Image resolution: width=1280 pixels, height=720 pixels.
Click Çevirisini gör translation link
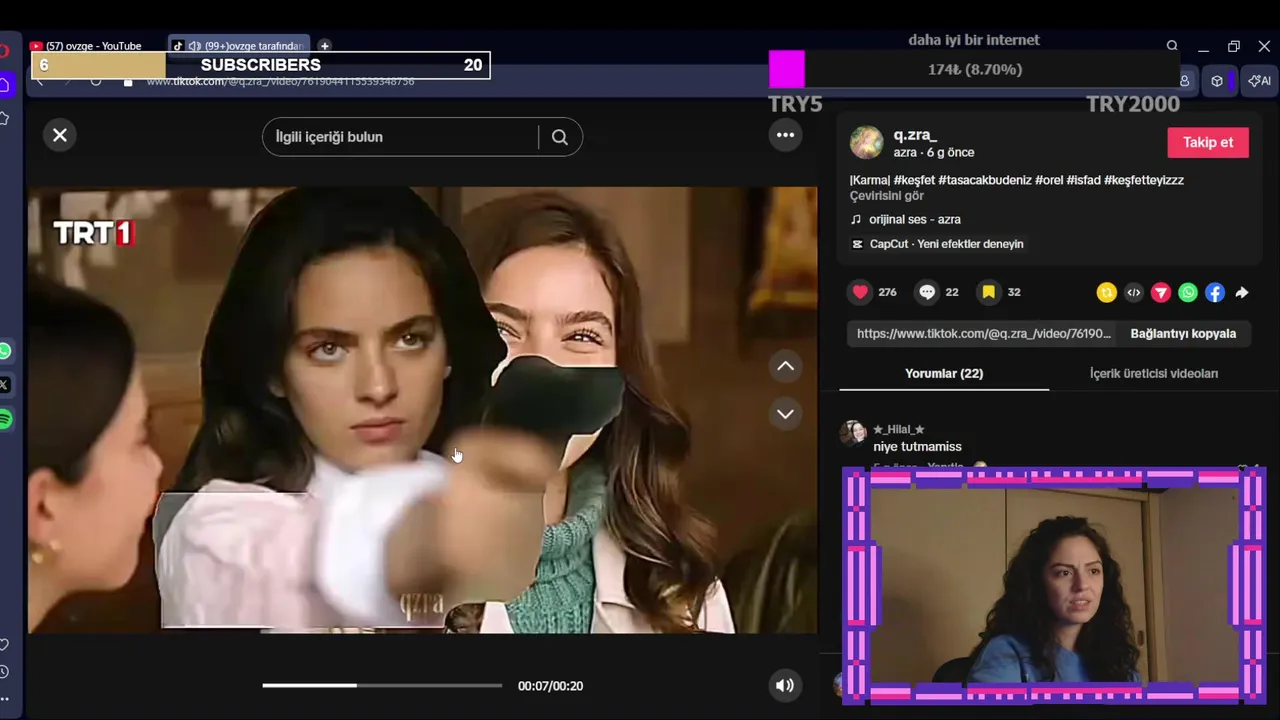click(886, 196)
